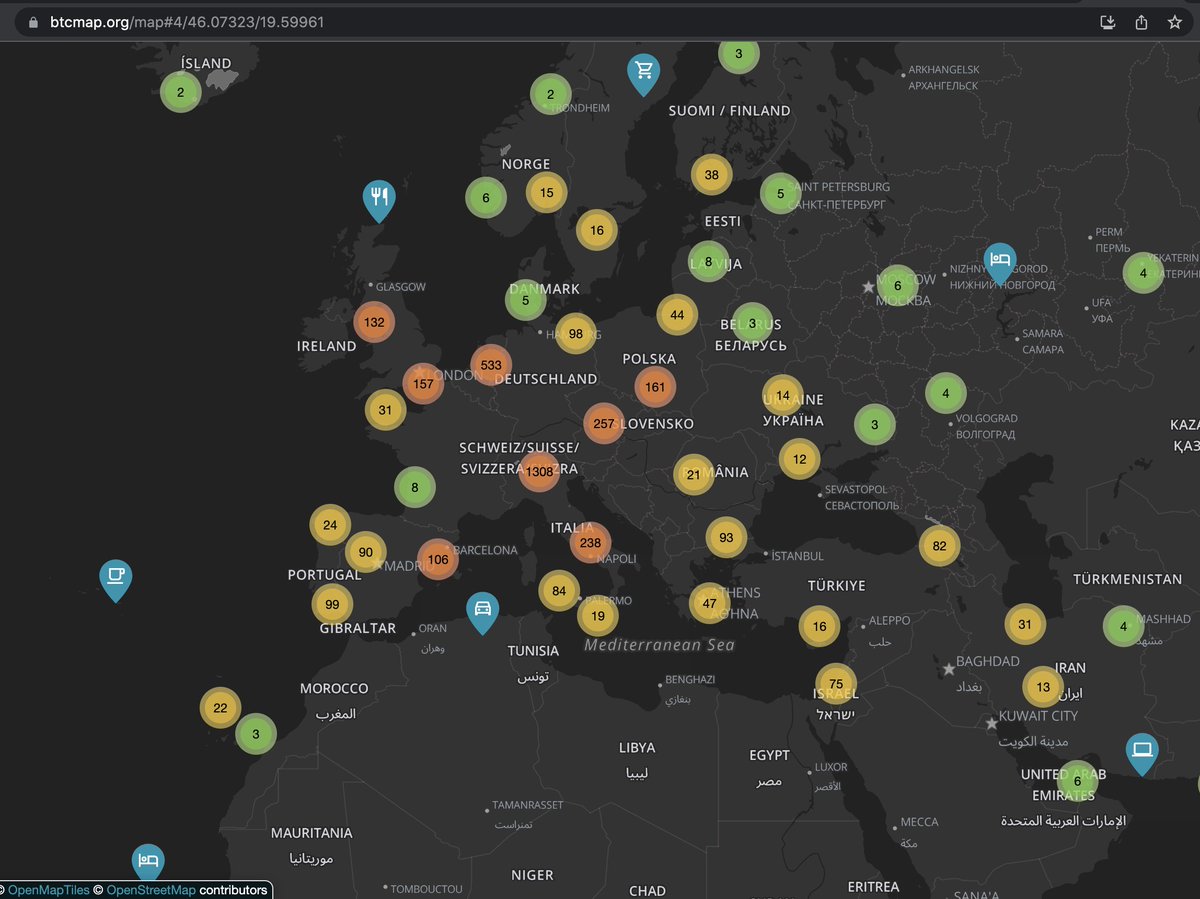Expand the 257 cluster near Slovensko
The width and height of the screenshot is (1200, 899).
coord(603,423)
